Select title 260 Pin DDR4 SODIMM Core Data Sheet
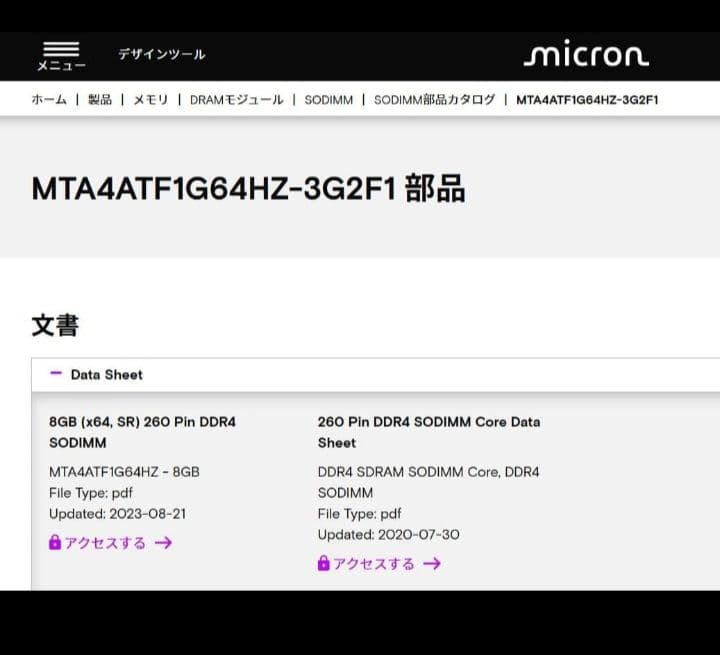This screenshot has width=720, height=655. pyautogui.click(x=429, y=432)
